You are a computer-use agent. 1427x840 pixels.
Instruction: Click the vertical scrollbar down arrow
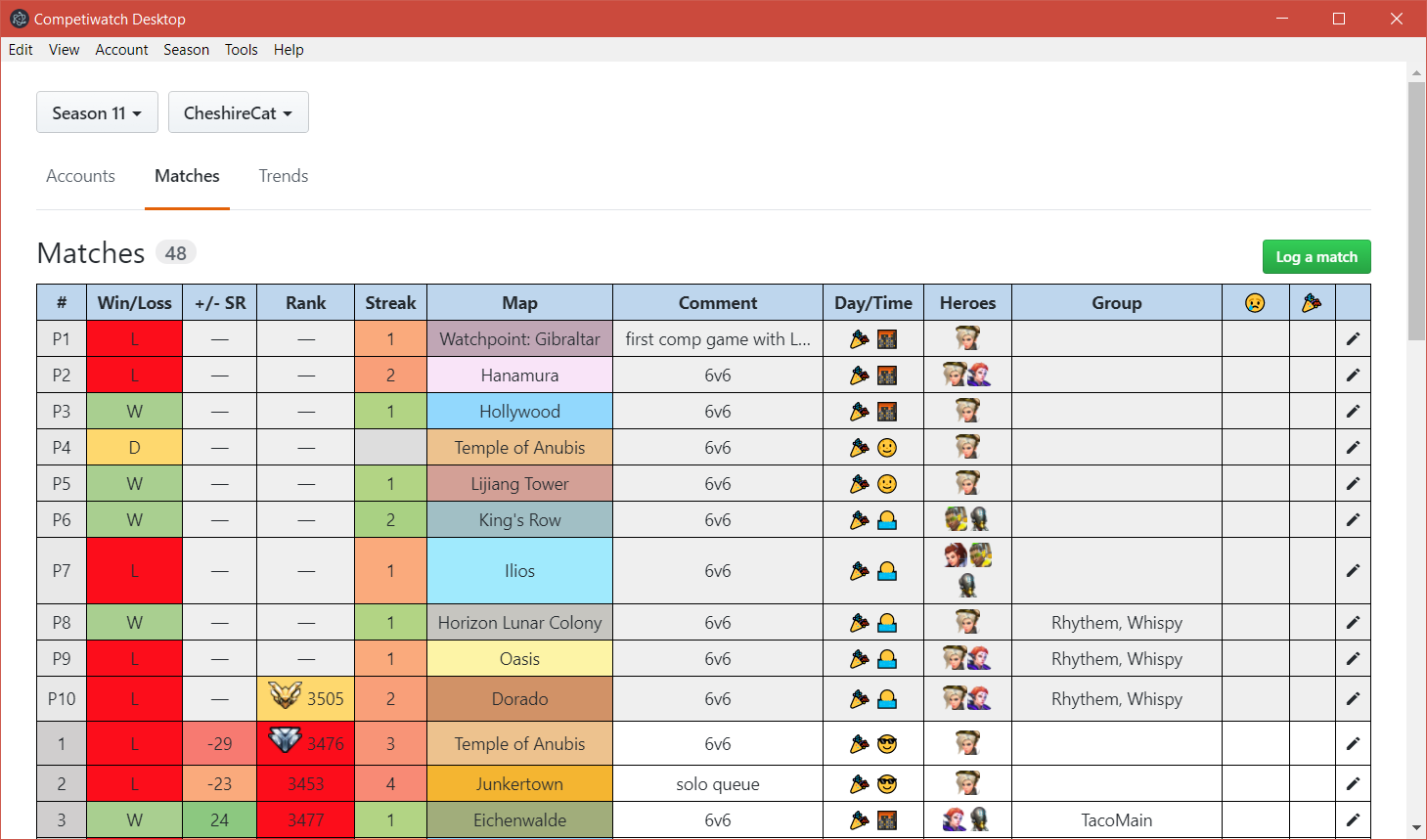[1416, 828]
